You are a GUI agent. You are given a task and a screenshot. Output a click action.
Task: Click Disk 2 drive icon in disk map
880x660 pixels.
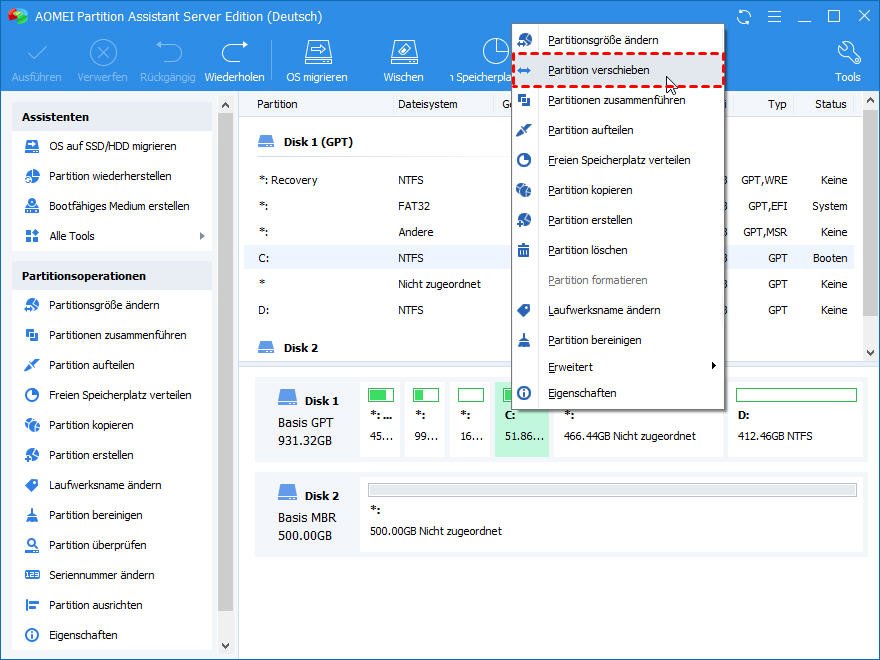(x=287, y=493)
